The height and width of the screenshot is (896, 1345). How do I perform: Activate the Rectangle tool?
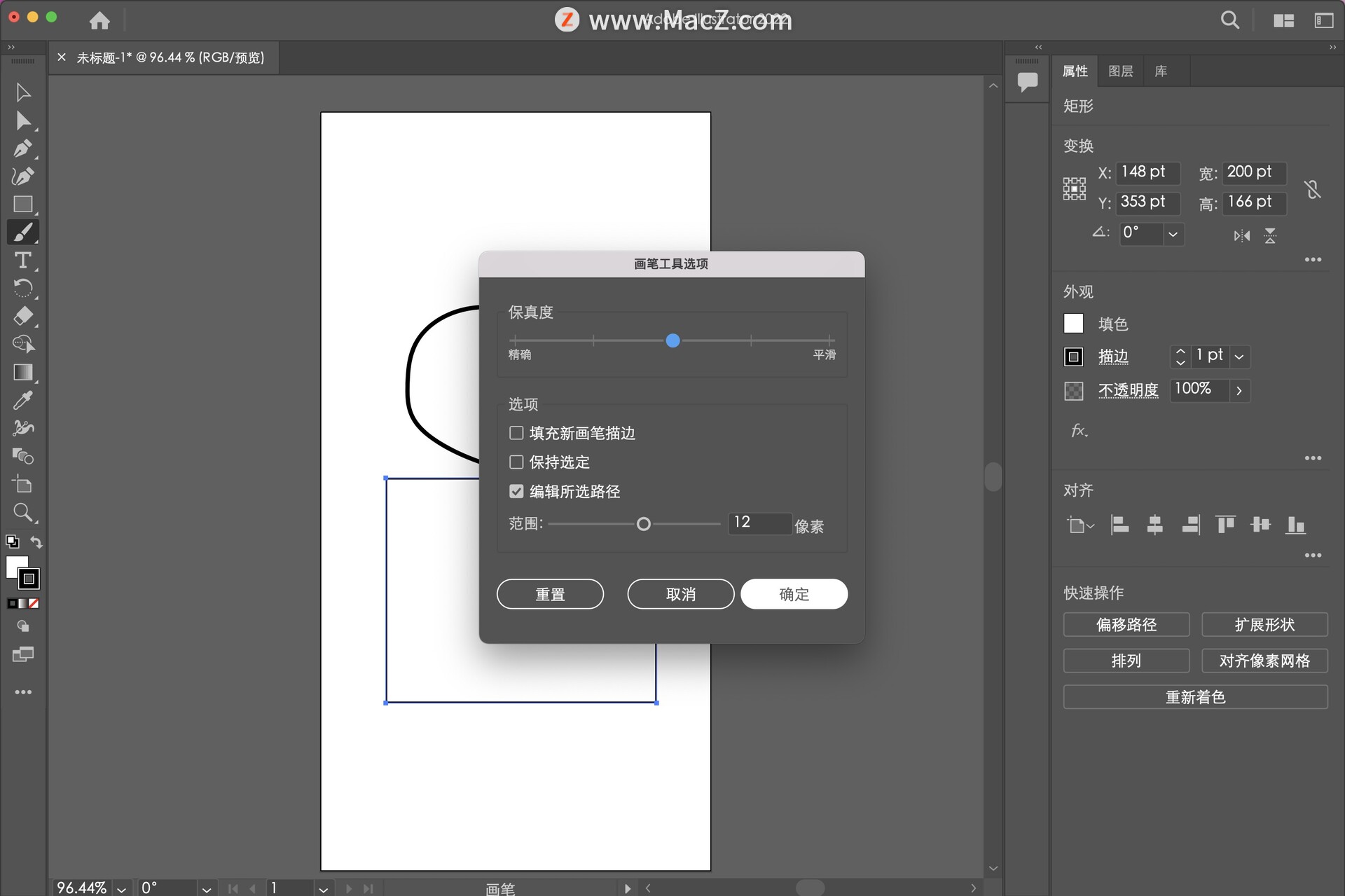point(22,205)
